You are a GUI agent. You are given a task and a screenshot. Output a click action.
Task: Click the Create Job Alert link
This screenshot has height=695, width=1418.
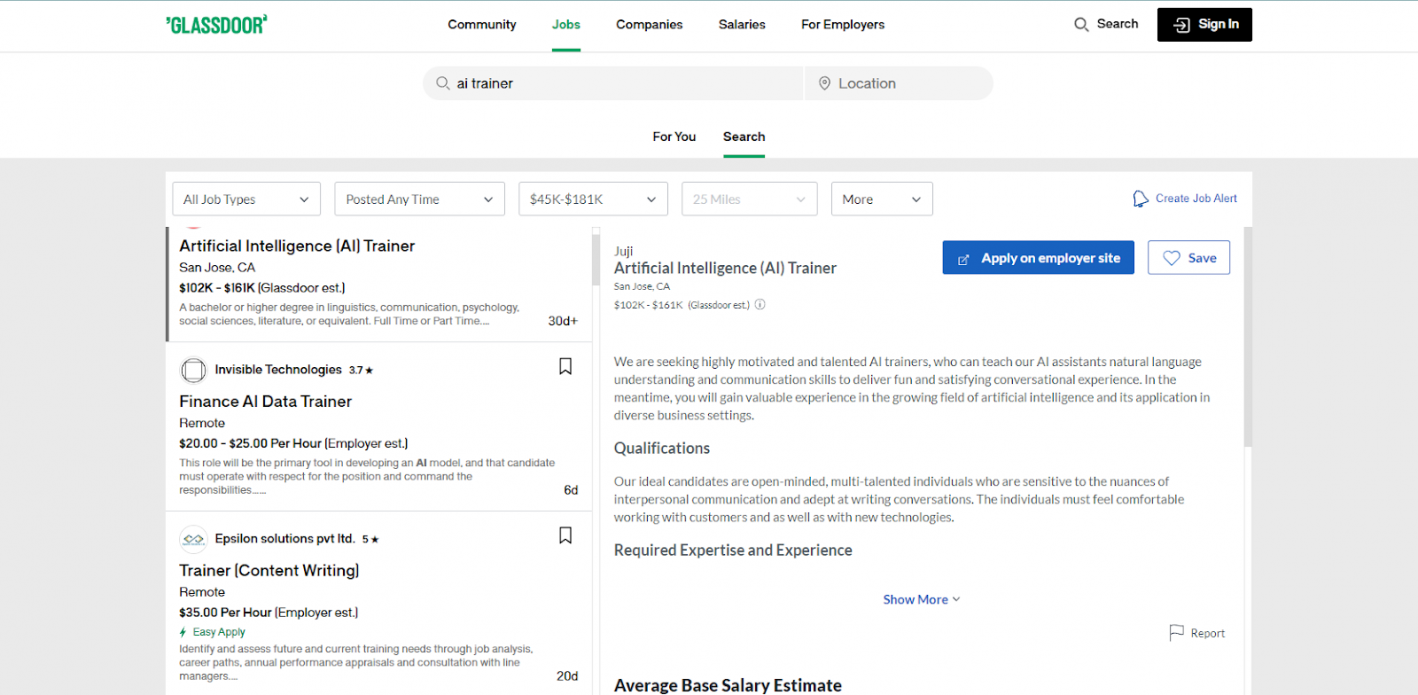1196,199
